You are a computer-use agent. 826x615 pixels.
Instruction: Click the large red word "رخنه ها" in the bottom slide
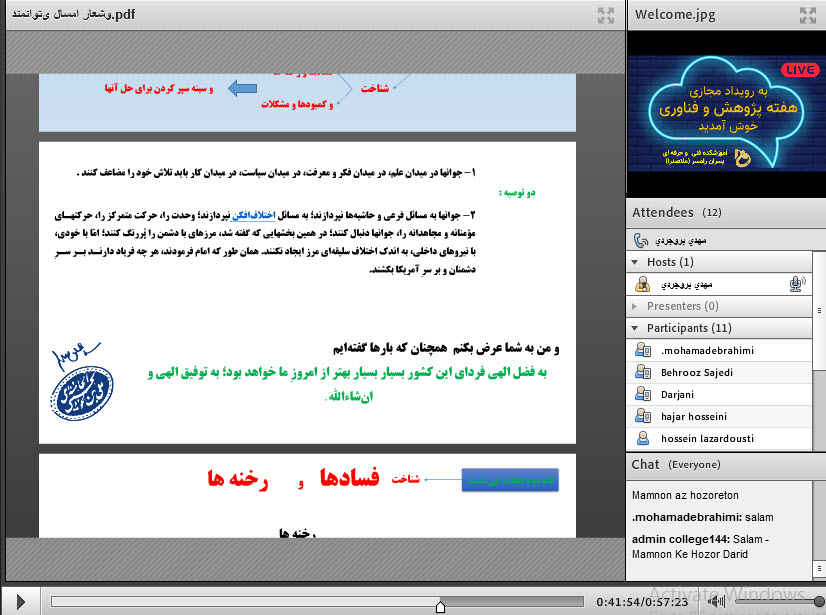click(238, 479)
